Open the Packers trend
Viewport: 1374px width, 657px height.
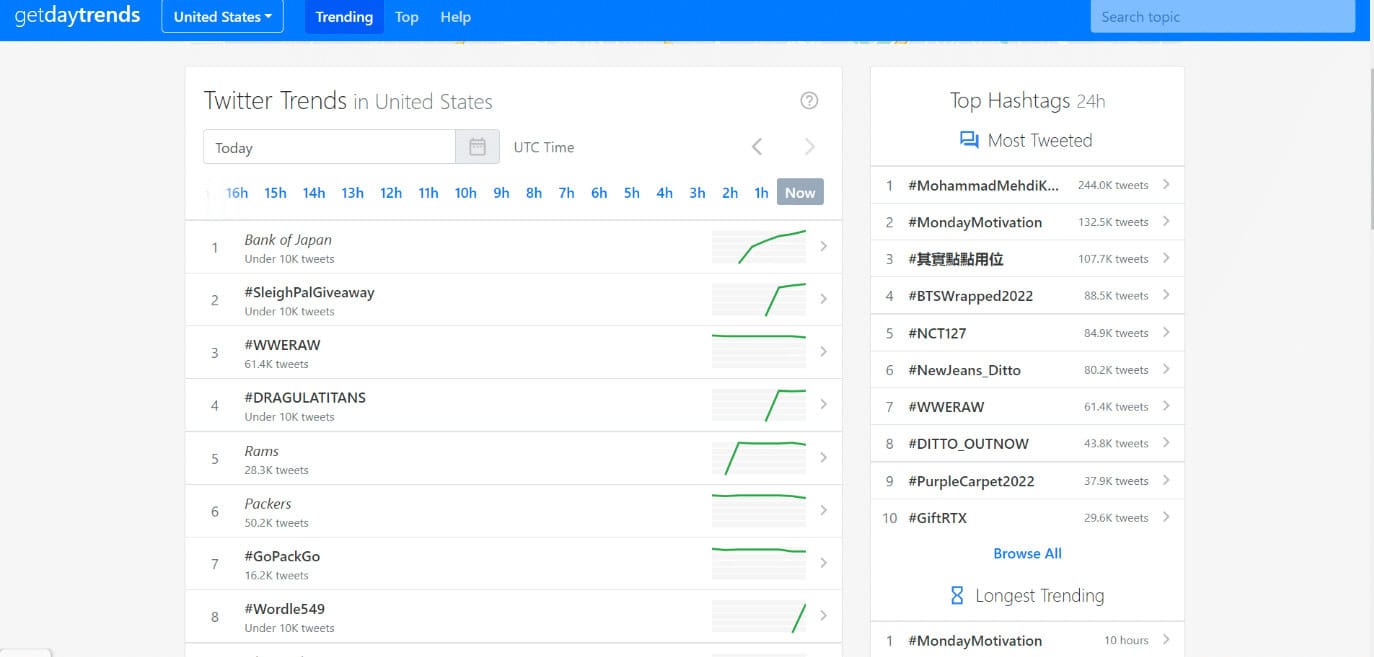268,504
